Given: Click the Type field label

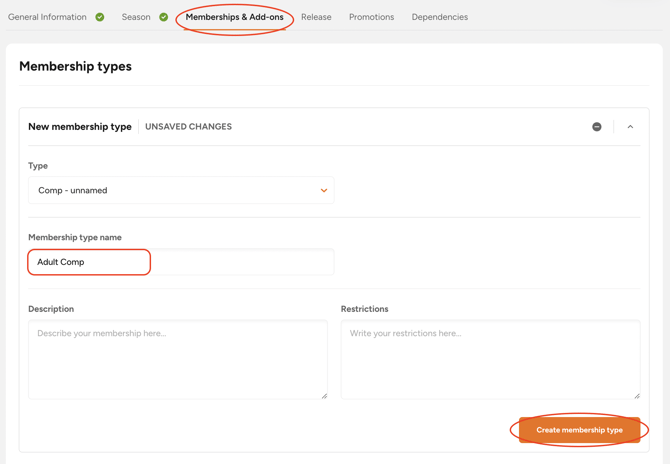Looking at the screenshot, I should coord(38,166).
